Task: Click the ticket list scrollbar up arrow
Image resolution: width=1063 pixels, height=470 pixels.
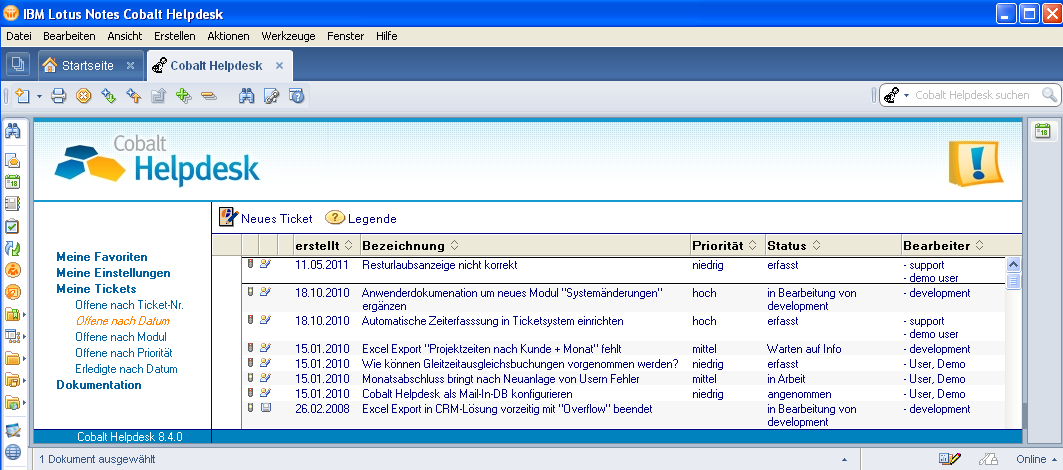Action: pyautogui.click(x=1014, y=265)
